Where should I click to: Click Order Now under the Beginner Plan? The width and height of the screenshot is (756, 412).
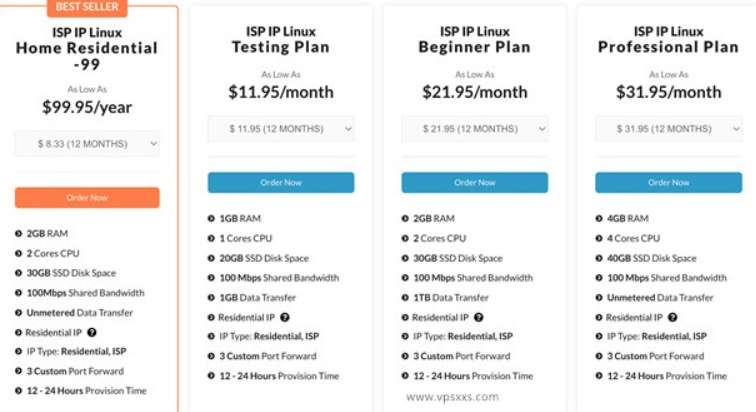coord(474,183)
